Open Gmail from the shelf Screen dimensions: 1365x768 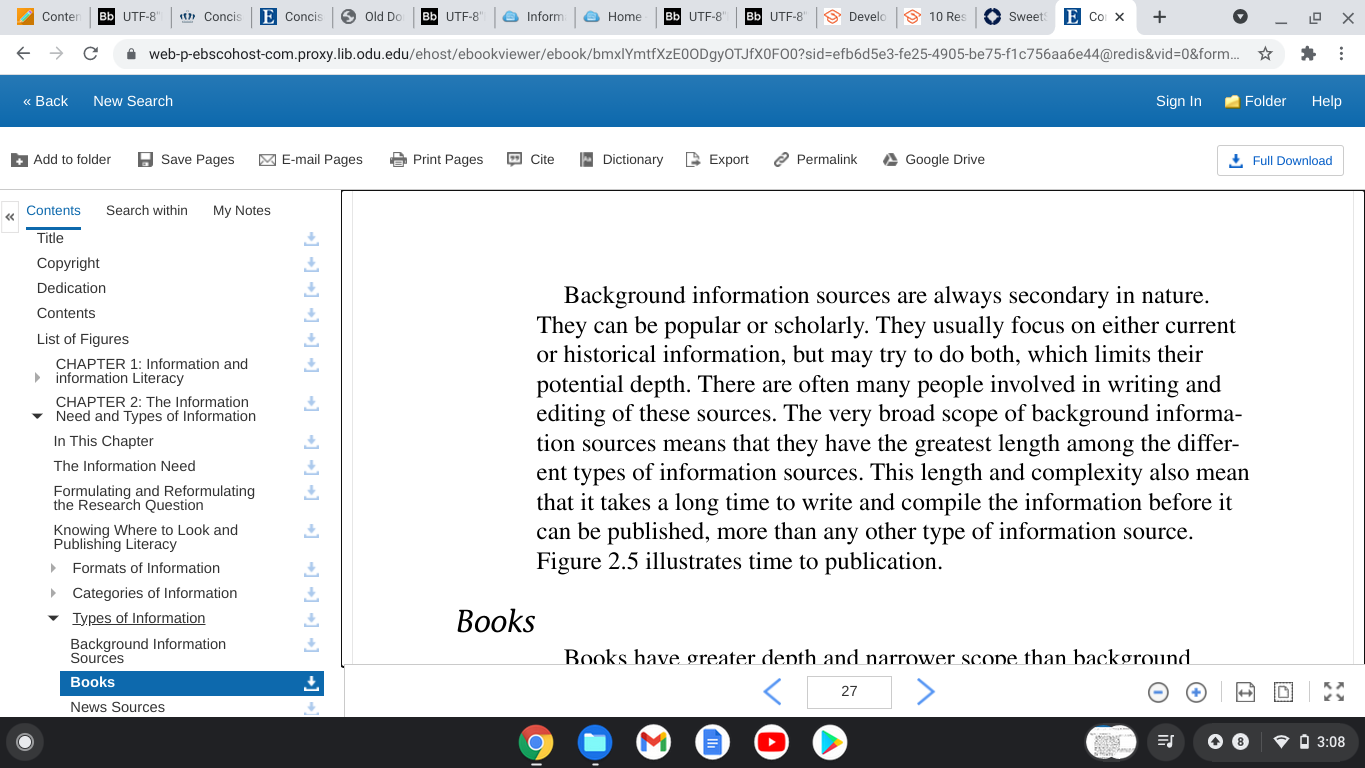[653, 742]
